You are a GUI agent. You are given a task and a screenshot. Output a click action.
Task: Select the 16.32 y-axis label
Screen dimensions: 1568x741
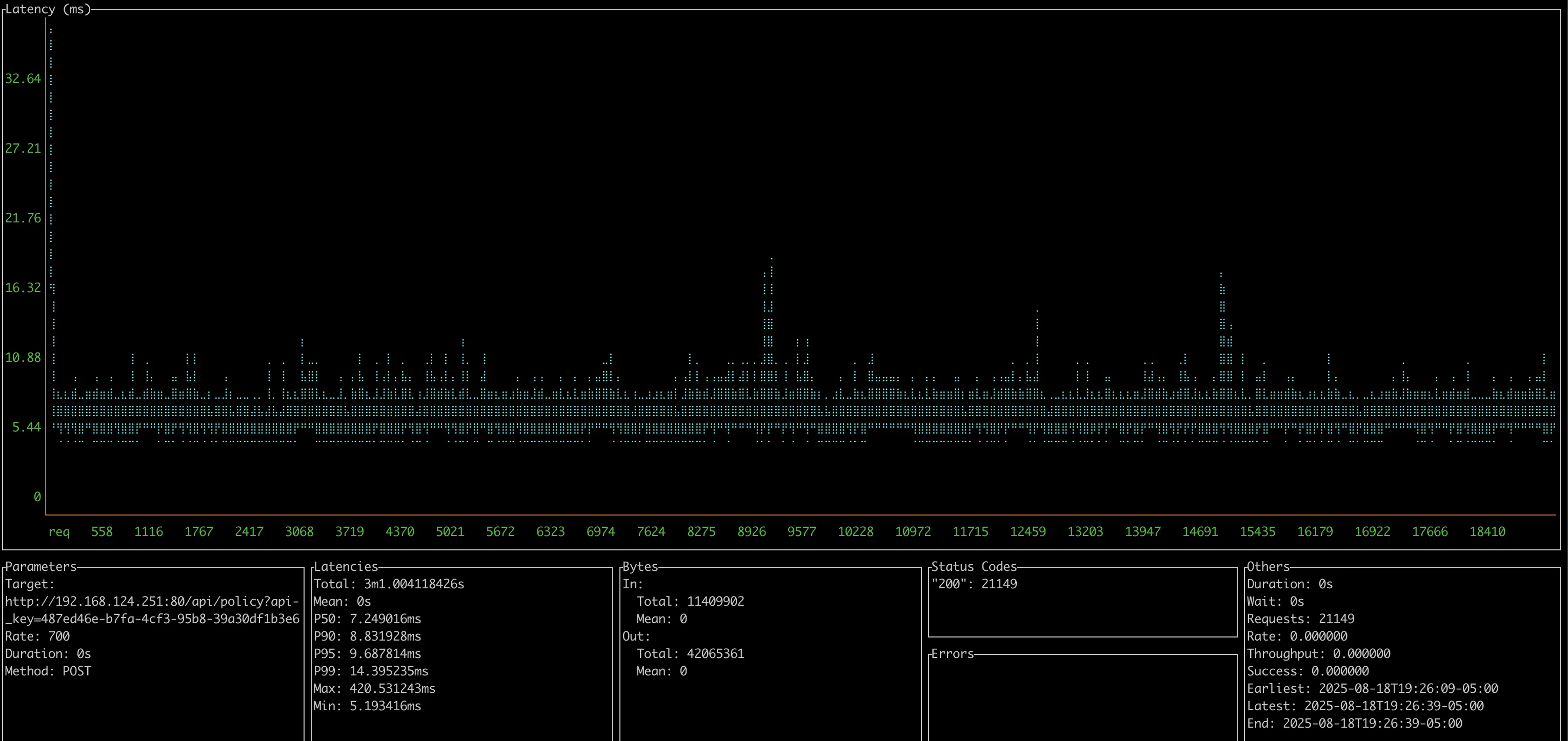click(23, 288)
